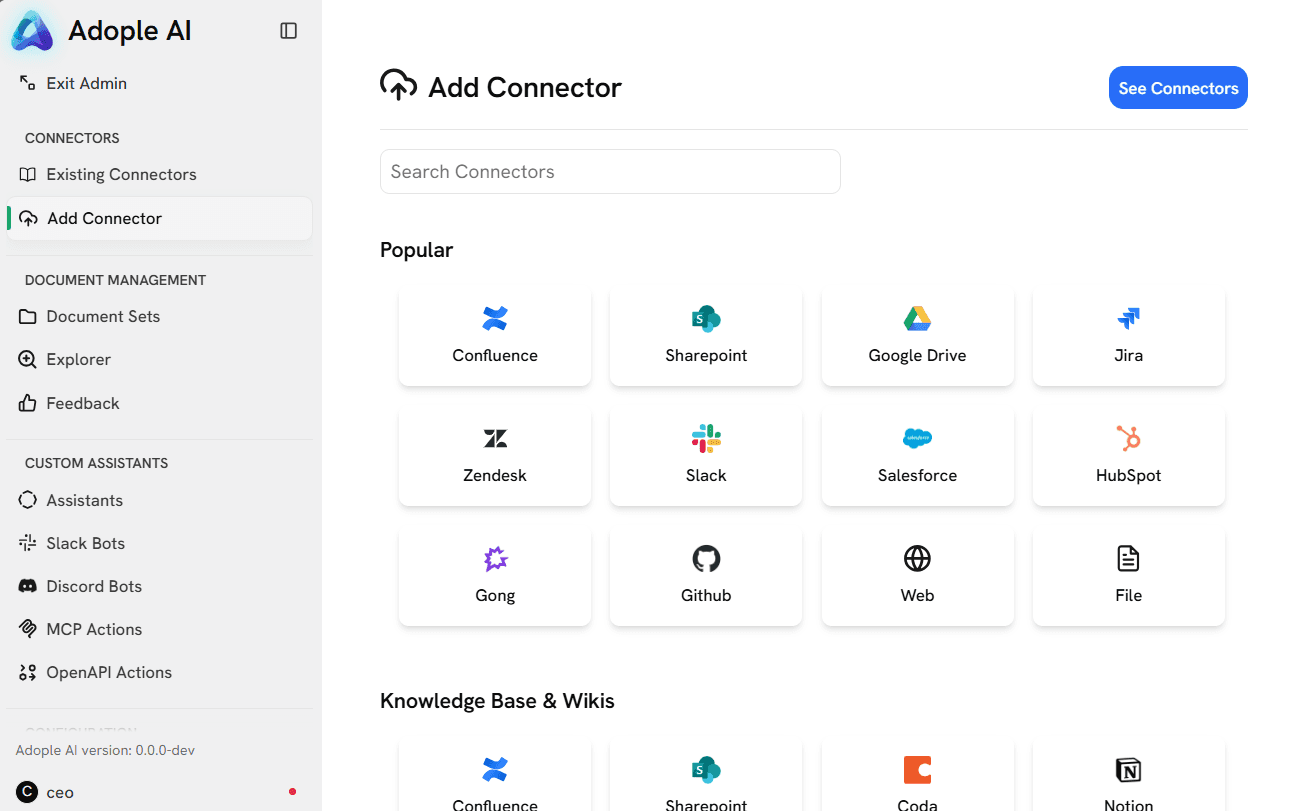Open the Explorer section
The width and height of the screenshot is (1297, 811).
159,359
